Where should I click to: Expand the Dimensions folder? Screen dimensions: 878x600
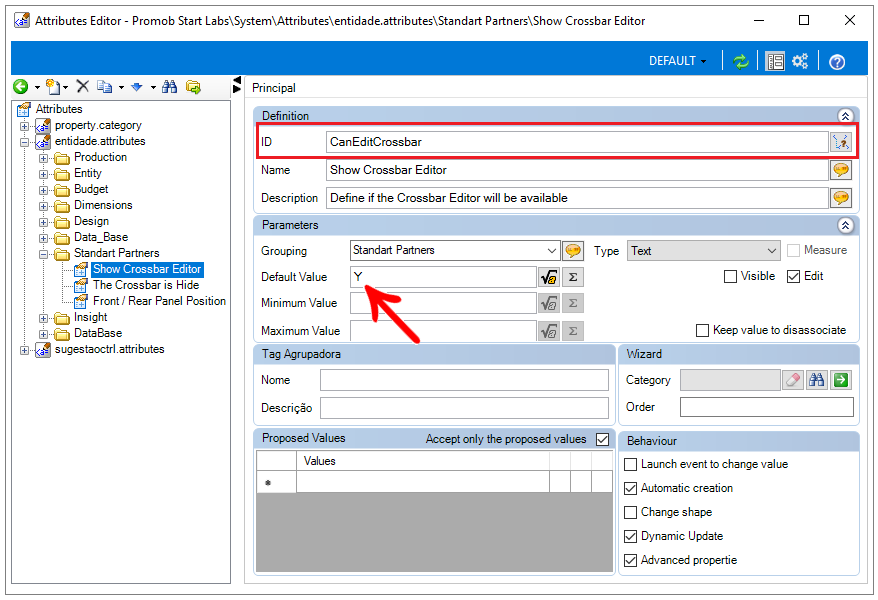[x=43, y=207]
